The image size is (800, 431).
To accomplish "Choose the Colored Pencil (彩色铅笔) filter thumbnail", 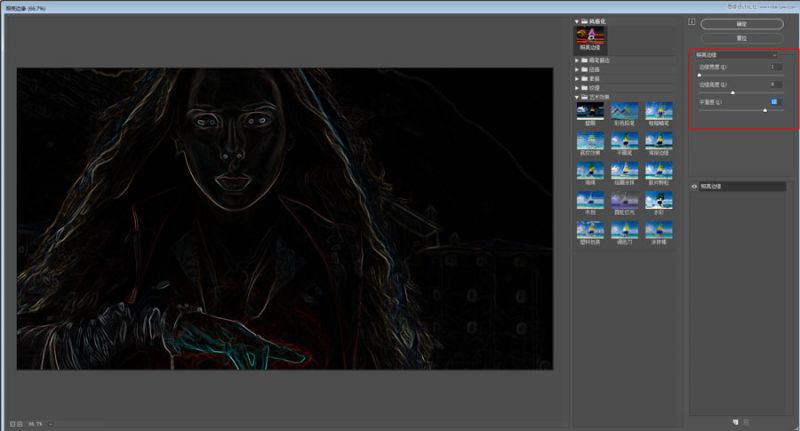I will [624, 112].
